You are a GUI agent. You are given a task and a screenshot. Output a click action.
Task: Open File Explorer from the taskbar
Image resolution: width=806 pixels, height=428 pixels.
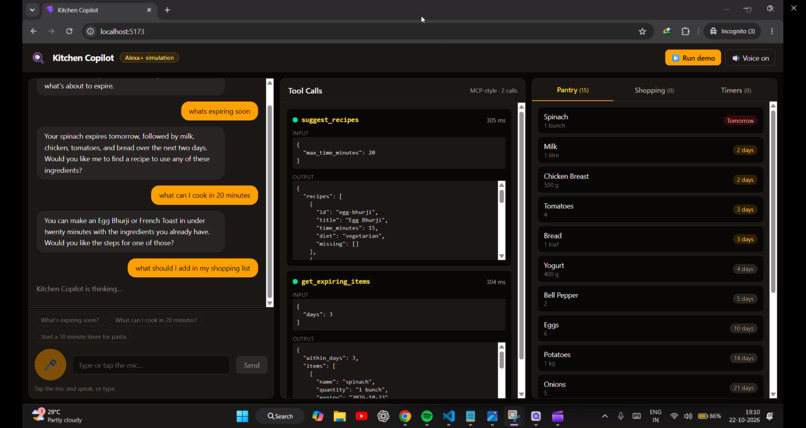tap(339, 416)
